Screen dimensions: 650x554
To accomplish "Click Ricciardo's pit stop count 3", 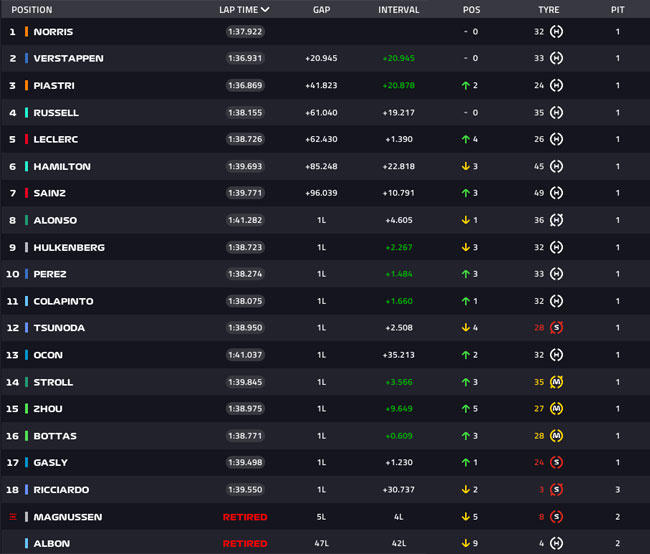I will tap(618, 490).
